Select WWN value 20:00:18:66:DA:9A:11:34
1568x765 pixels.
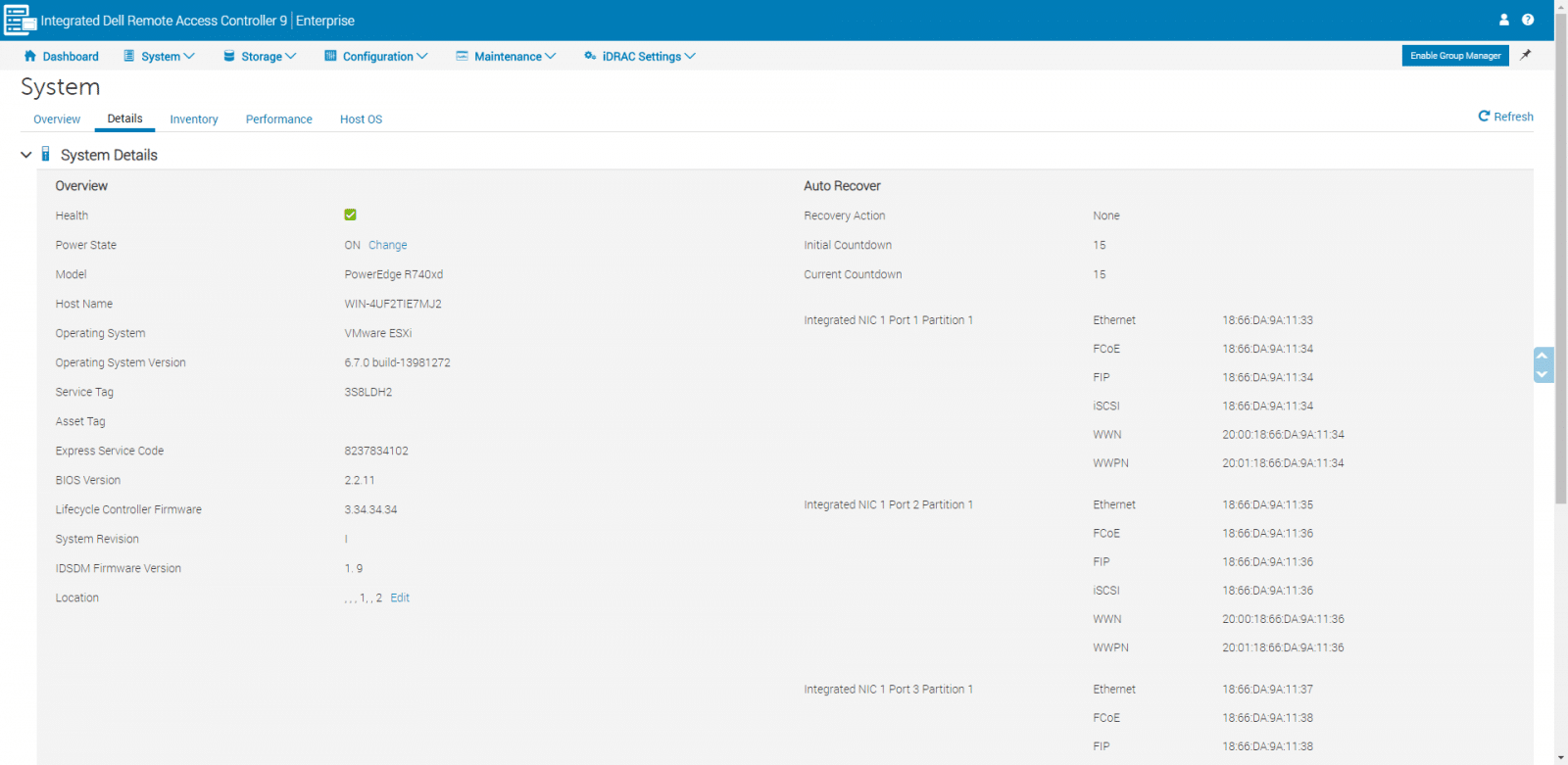click(x=1283, y=435)
